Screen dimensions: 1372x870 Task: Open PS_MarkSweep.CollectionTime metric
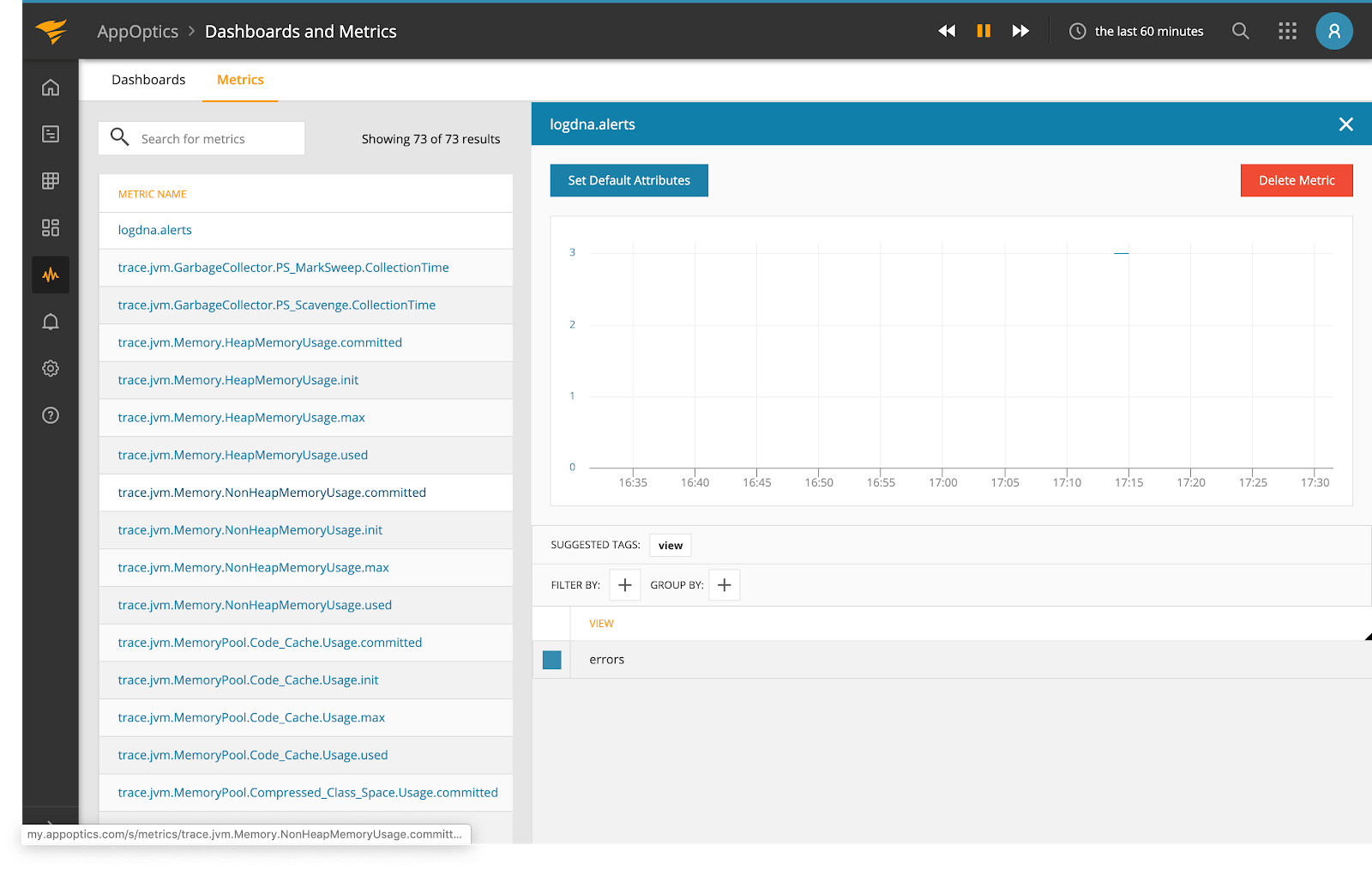284,268
